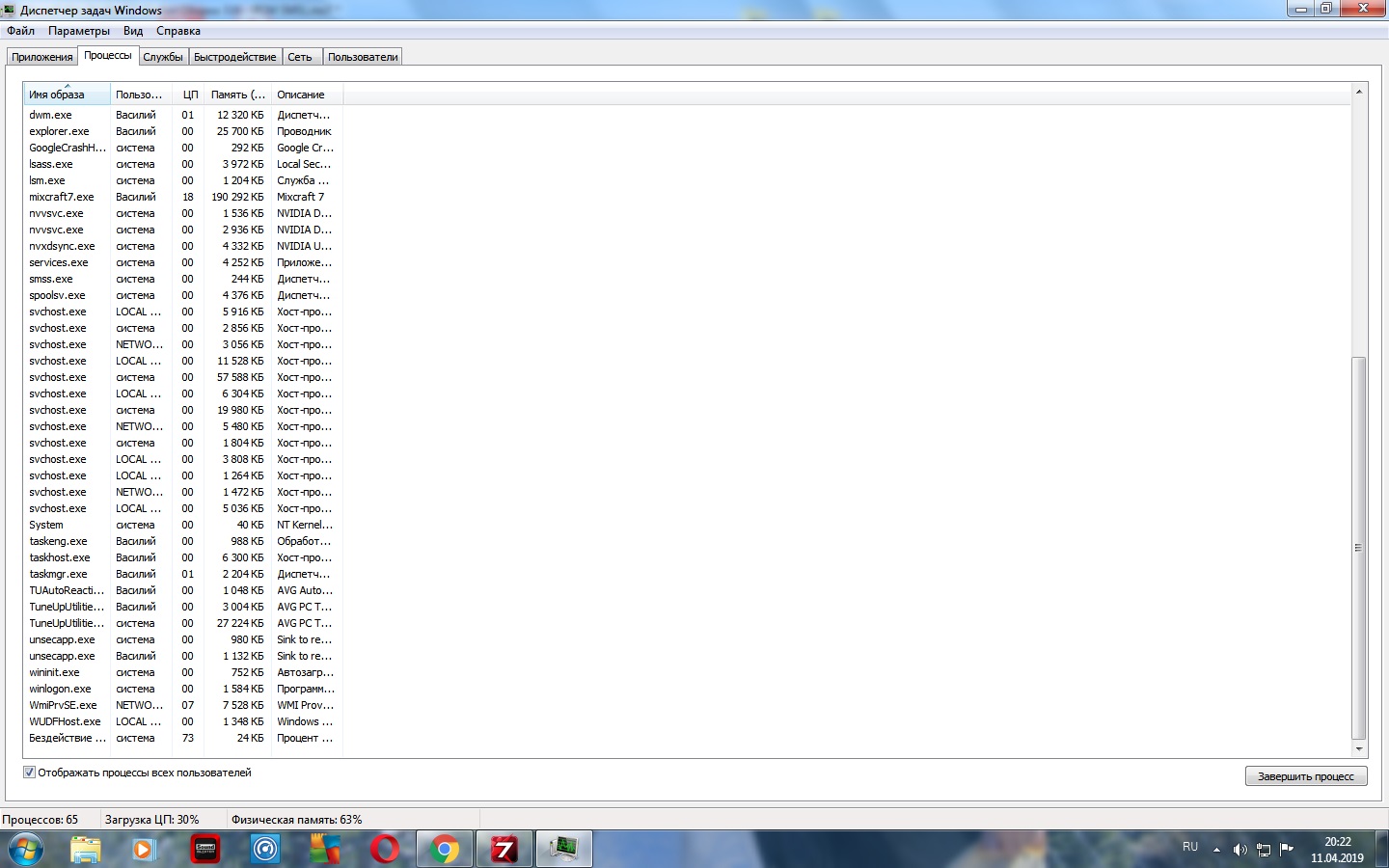This screenshot has width=1389, height=868.
Task: Switch to Mixcraft 7 in the taskbar
Action: (504, 850)
